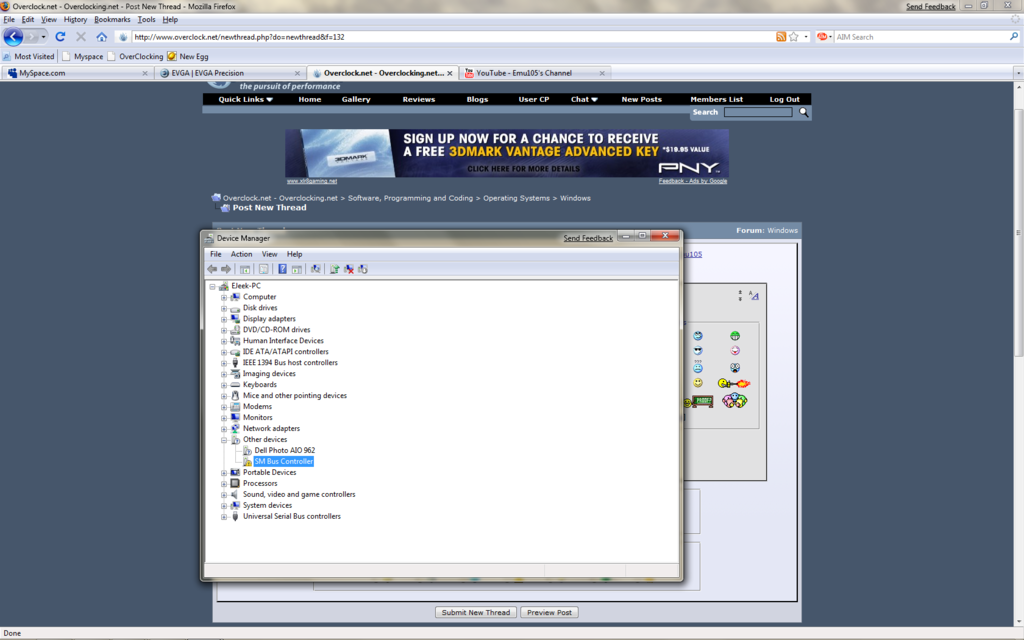Click the Send Feedback link in Device Manager
Screen dimensions: 1024x640
[587, 237]
